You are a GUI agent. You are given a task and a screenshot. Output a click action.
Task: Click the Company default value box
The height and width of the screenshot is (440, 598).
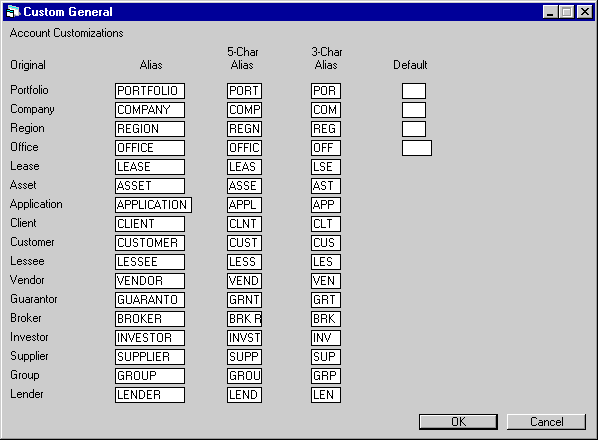point(414,110)
